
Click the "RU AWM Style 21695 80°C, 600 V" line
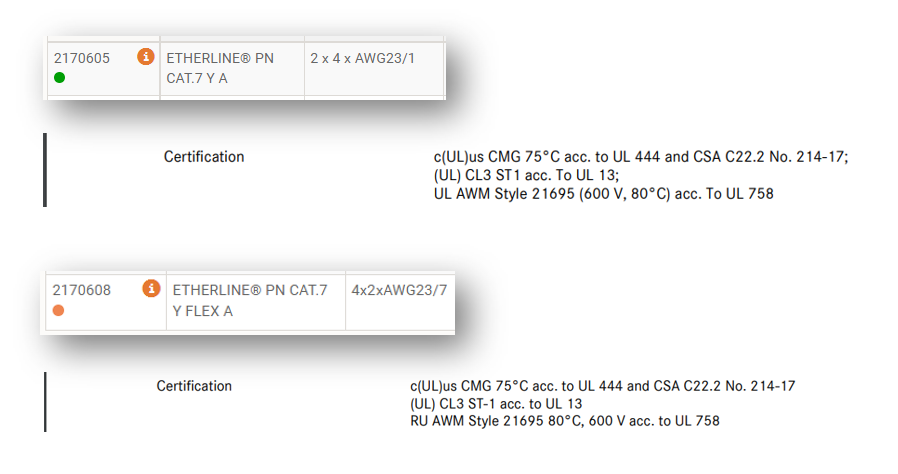point(564,421)
